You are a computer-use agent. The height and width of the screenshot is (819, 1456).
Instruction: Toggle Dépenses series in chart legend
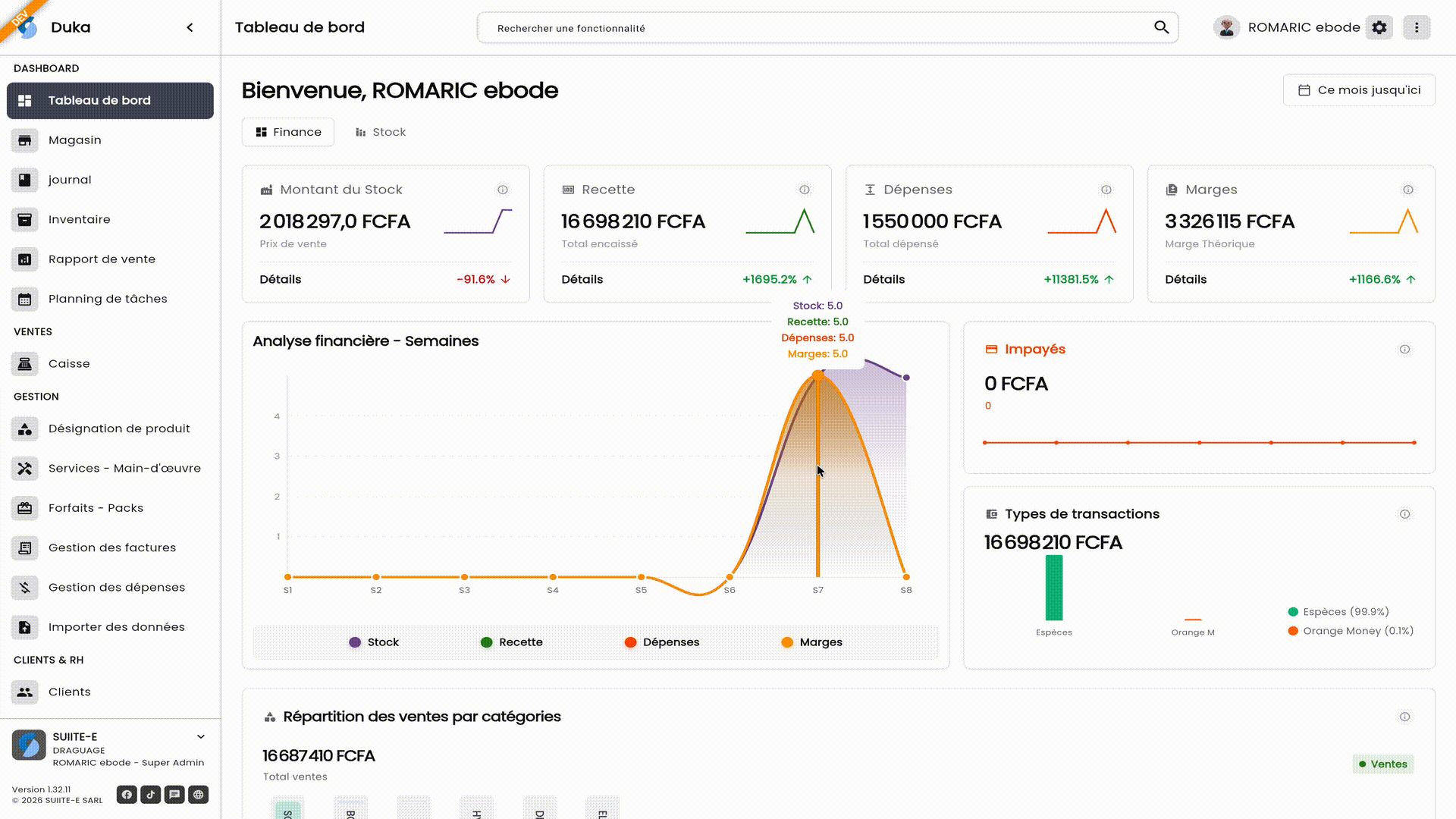(661, 642)
